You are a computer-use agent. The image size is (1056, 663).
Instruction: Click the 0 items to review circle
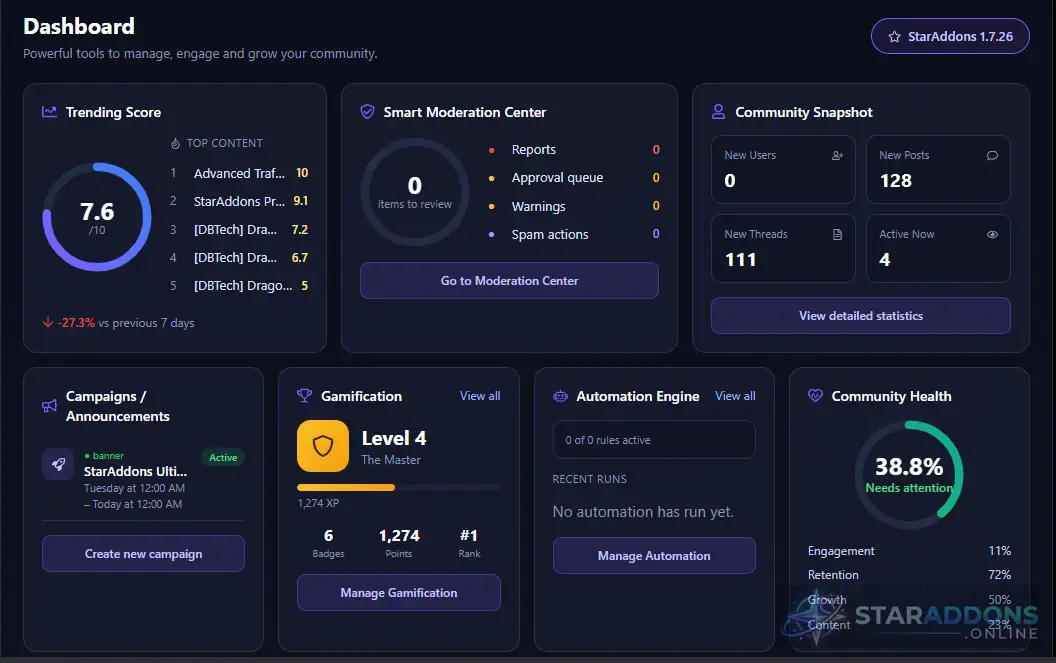[415, 192]
